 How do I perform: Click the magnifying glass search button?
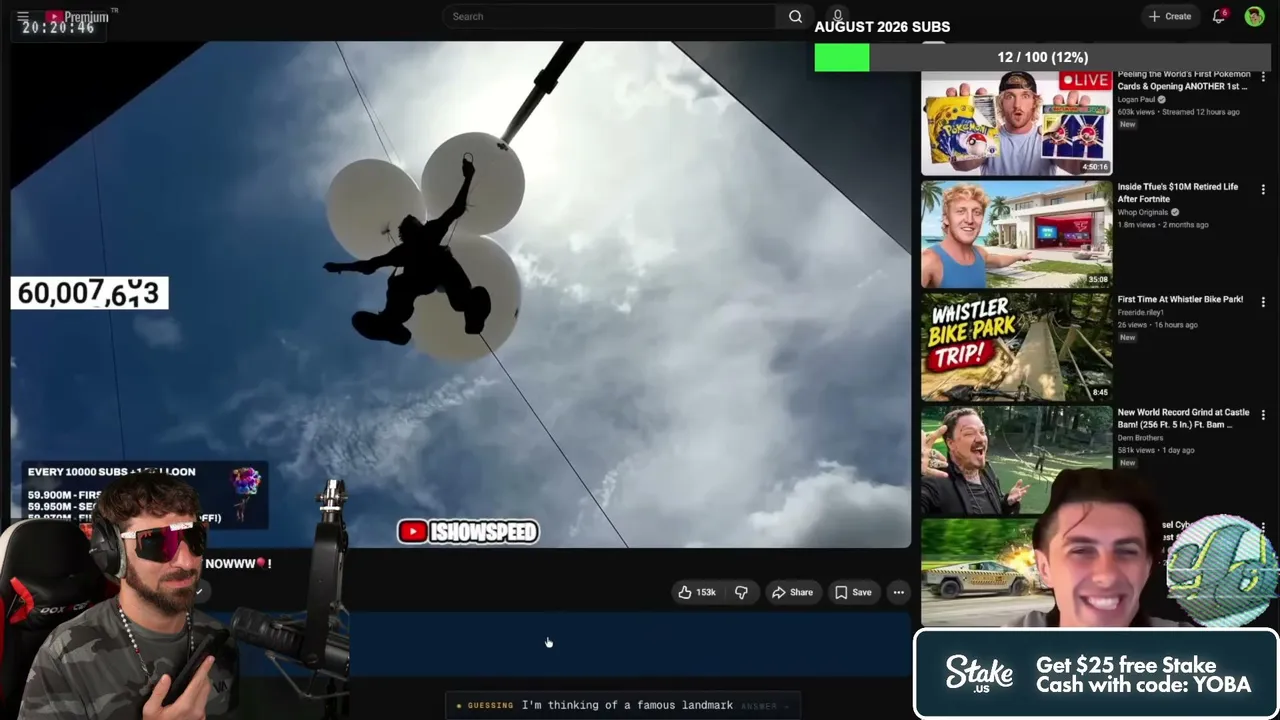795,16
